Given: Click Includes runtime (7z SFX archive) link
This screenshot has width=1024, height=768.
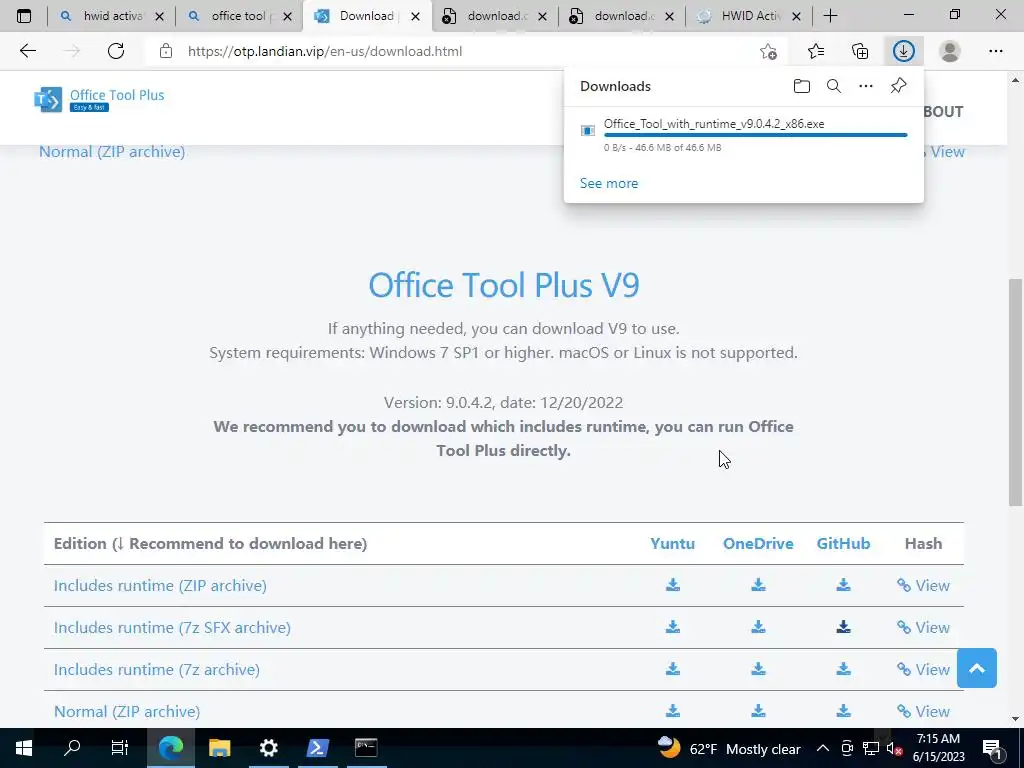Looking at the screenshot, I should (x=172, y=628).
